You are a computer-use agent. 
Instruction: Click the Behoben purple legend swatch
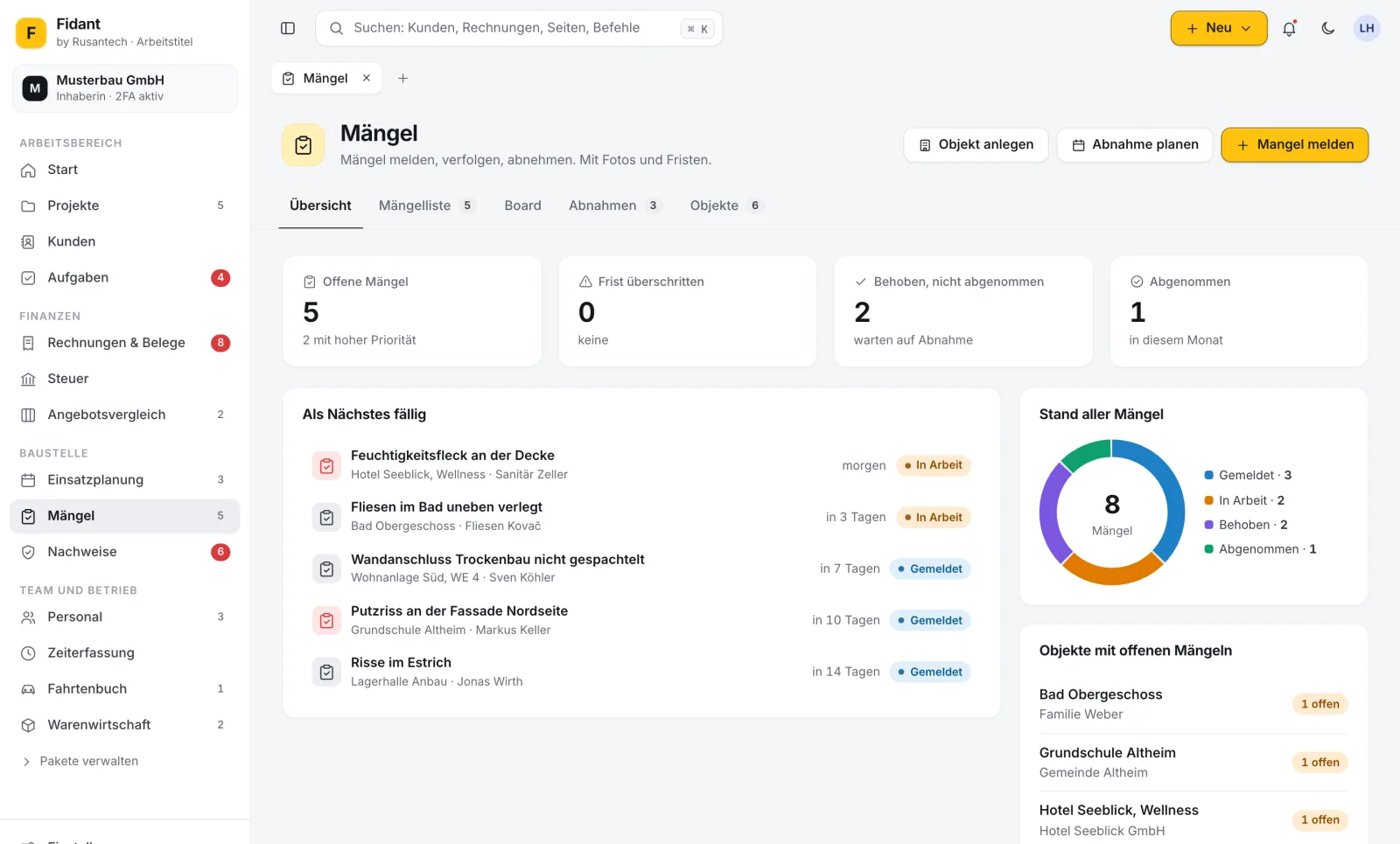(x=1208, y=525)
